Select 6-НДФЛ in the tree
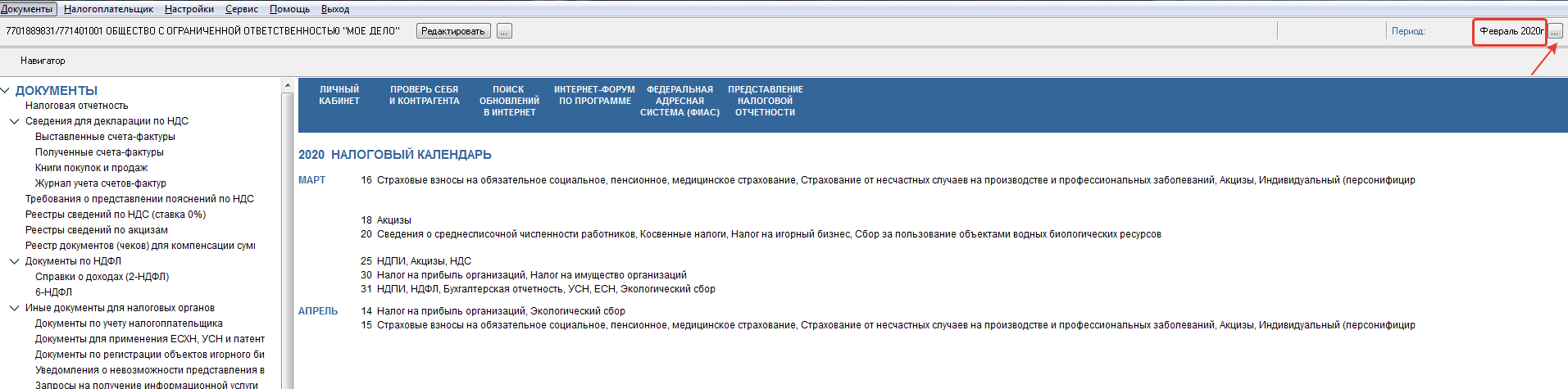 [53, 292]
